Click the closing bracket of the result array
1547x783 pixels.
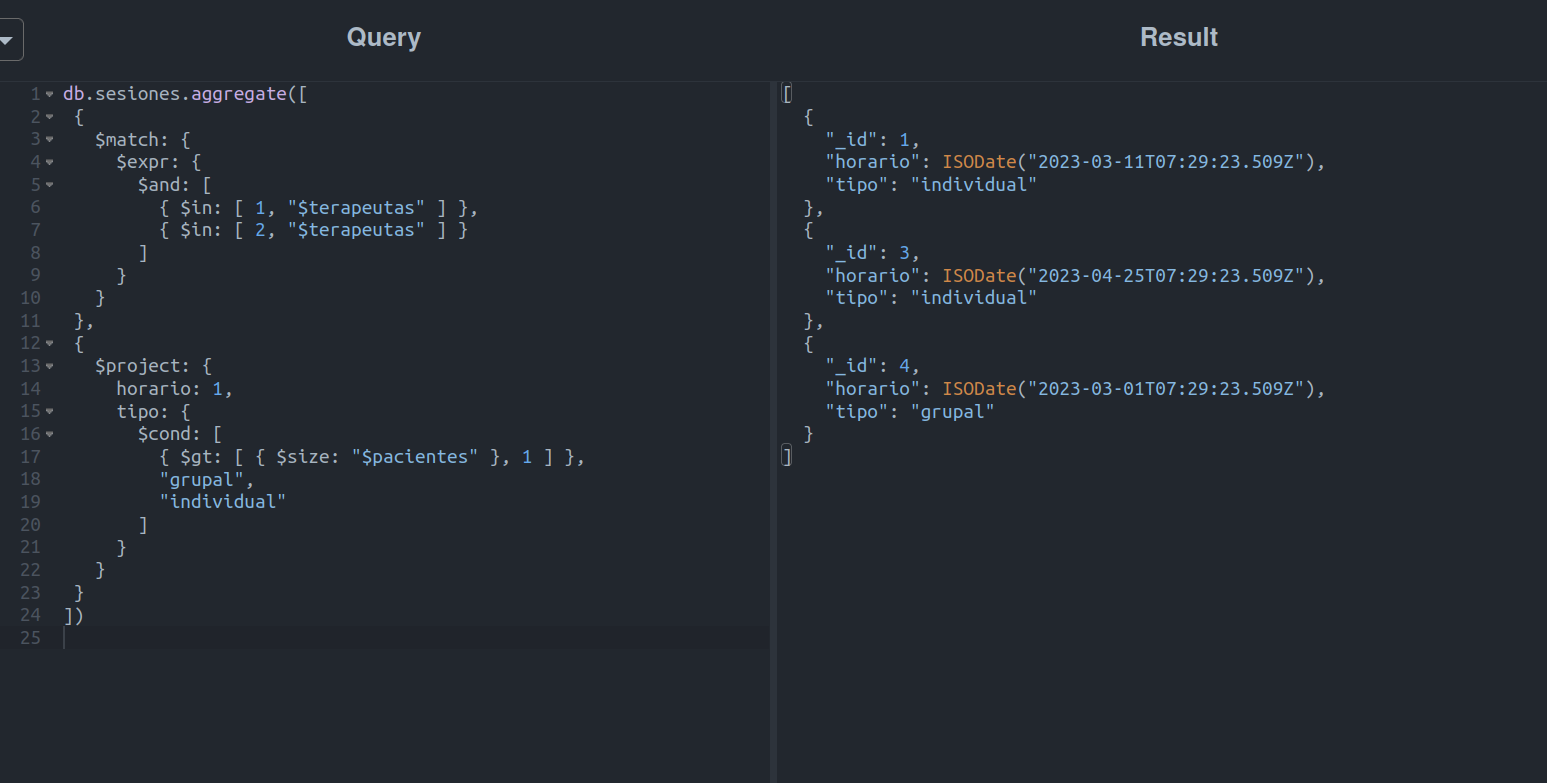pos(787,456)
